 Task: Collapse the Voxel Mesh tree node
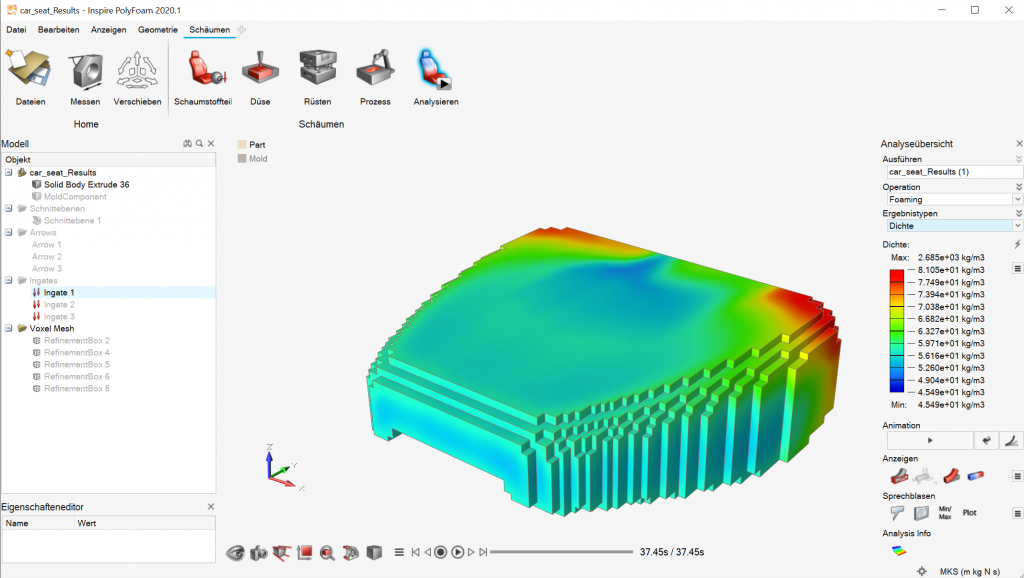point(9,329)
